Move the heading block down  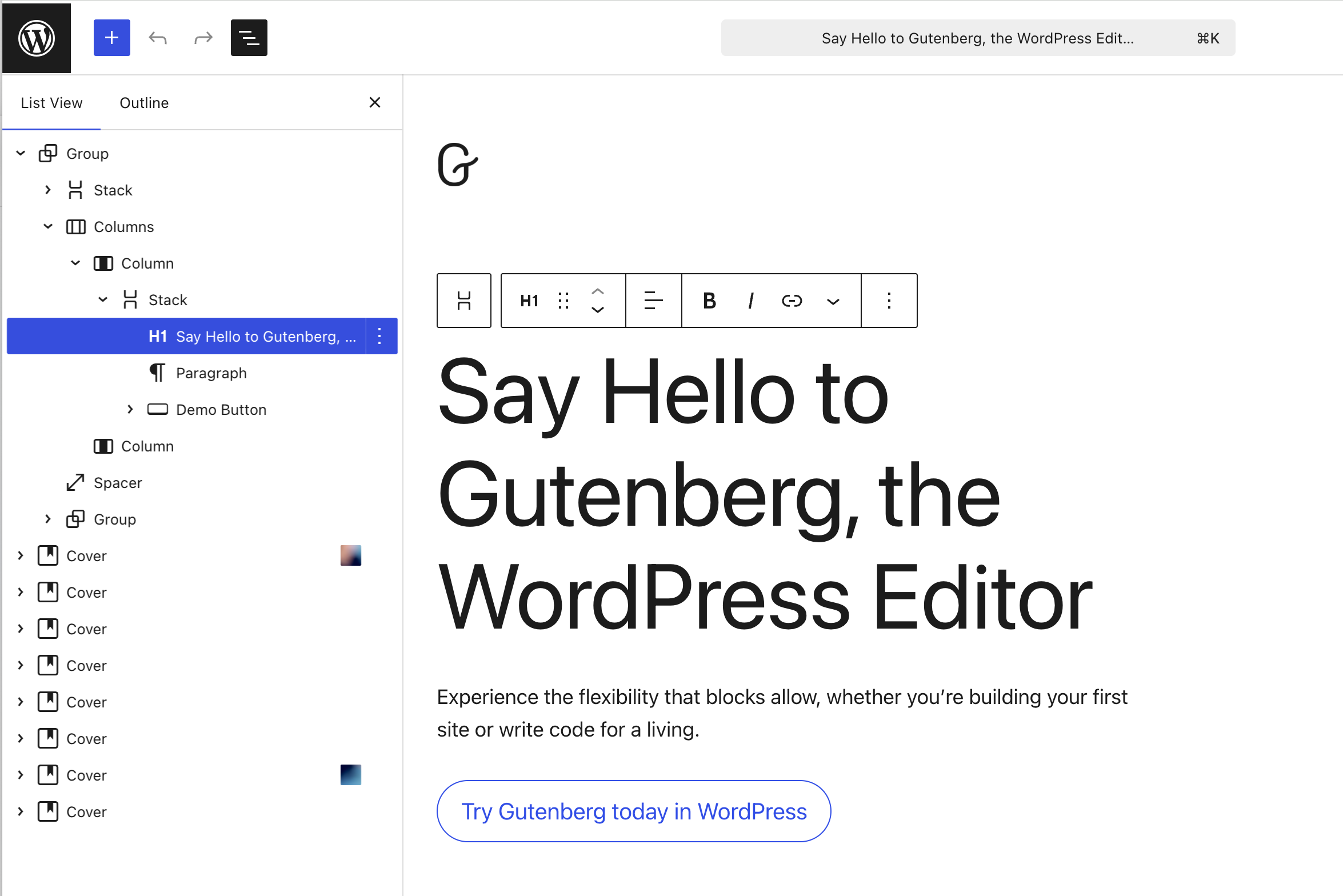(x=598, y=310)
